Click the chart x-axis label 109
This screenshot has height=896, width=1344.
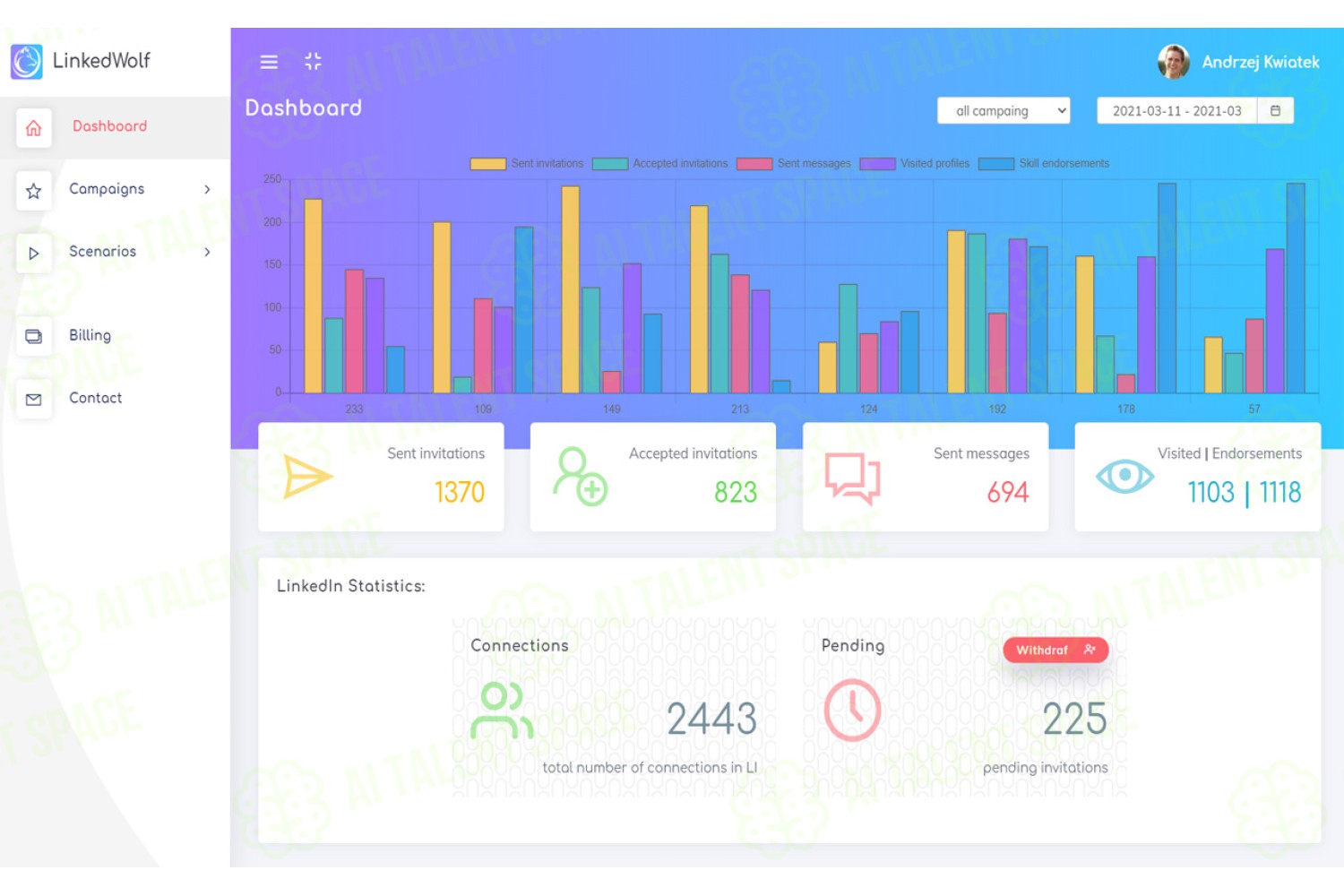(x=483, y=409)
